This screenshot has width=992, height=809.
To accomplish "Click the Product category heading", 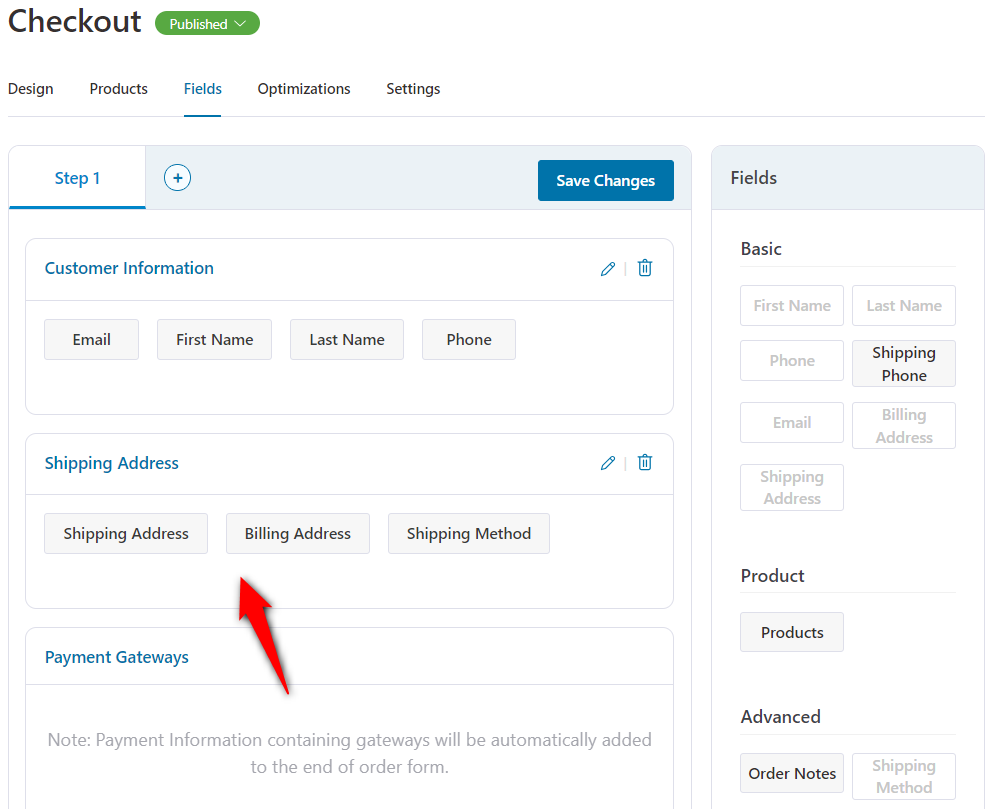I will pyautogui.click(x=772, y=576).
